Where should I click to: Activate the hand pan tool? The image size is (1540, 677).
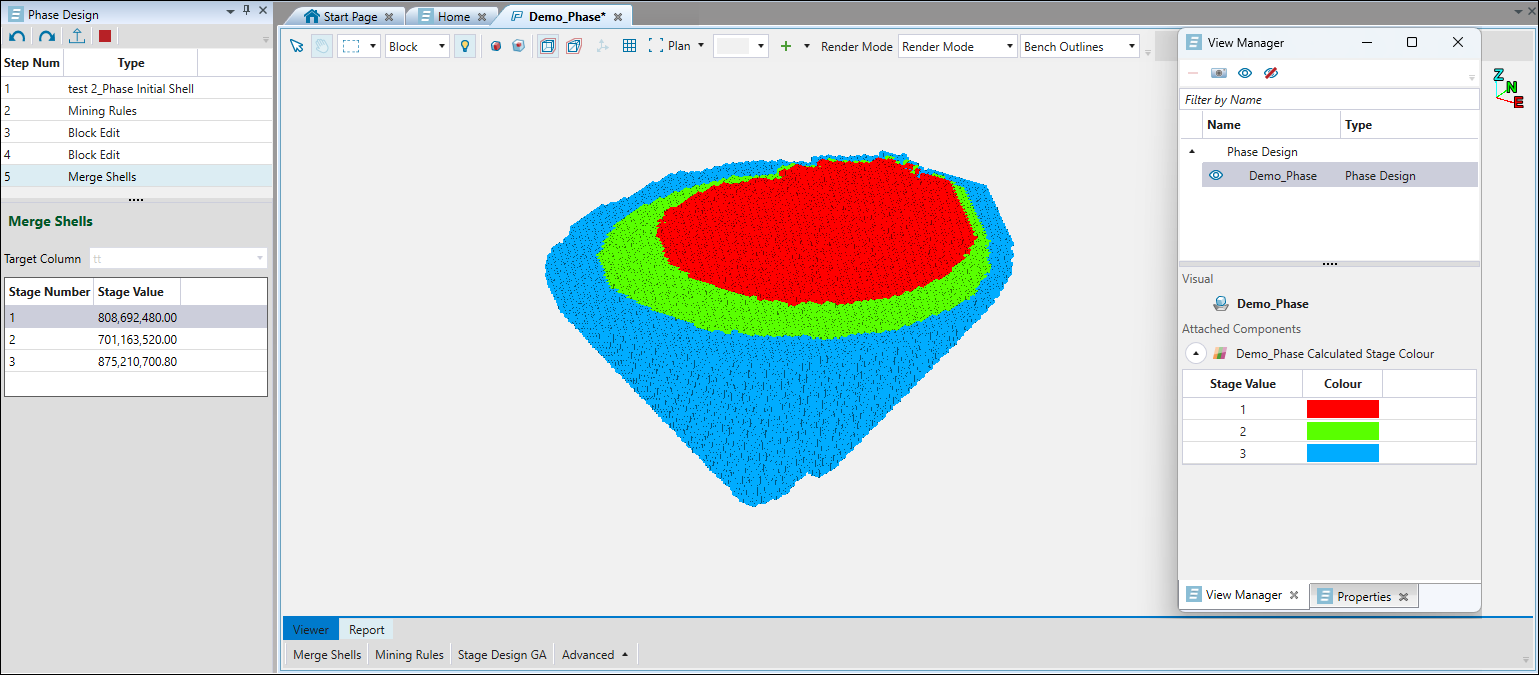point(321,46)
